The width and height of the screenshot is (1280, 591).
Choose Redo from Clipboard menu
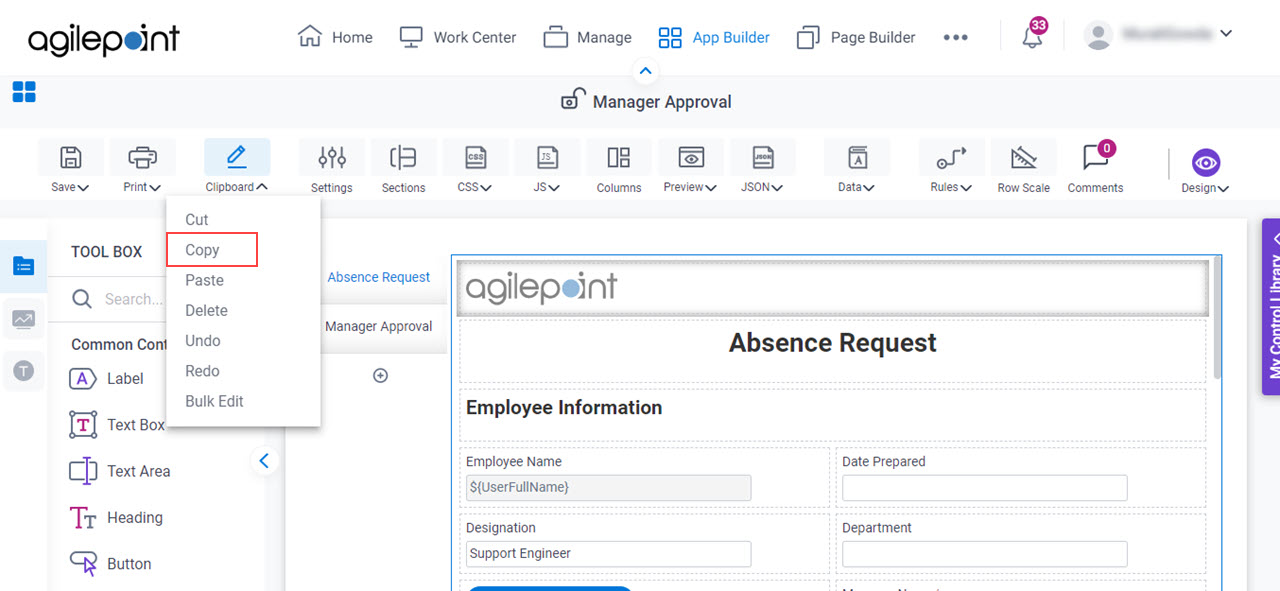pyautogui.click(x=202, y=370)
